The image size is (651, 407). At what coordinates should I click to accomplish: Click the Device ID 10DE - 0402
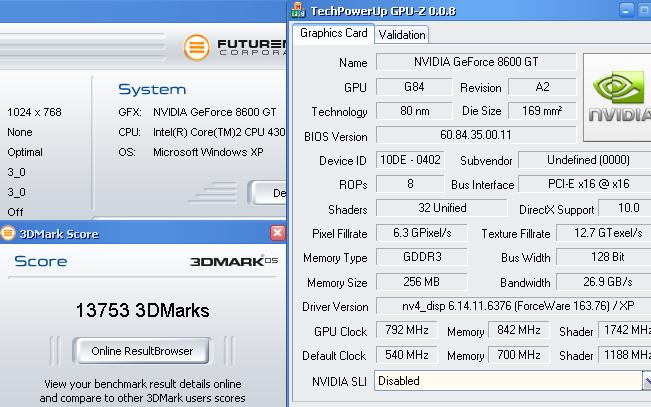(410, 160)
